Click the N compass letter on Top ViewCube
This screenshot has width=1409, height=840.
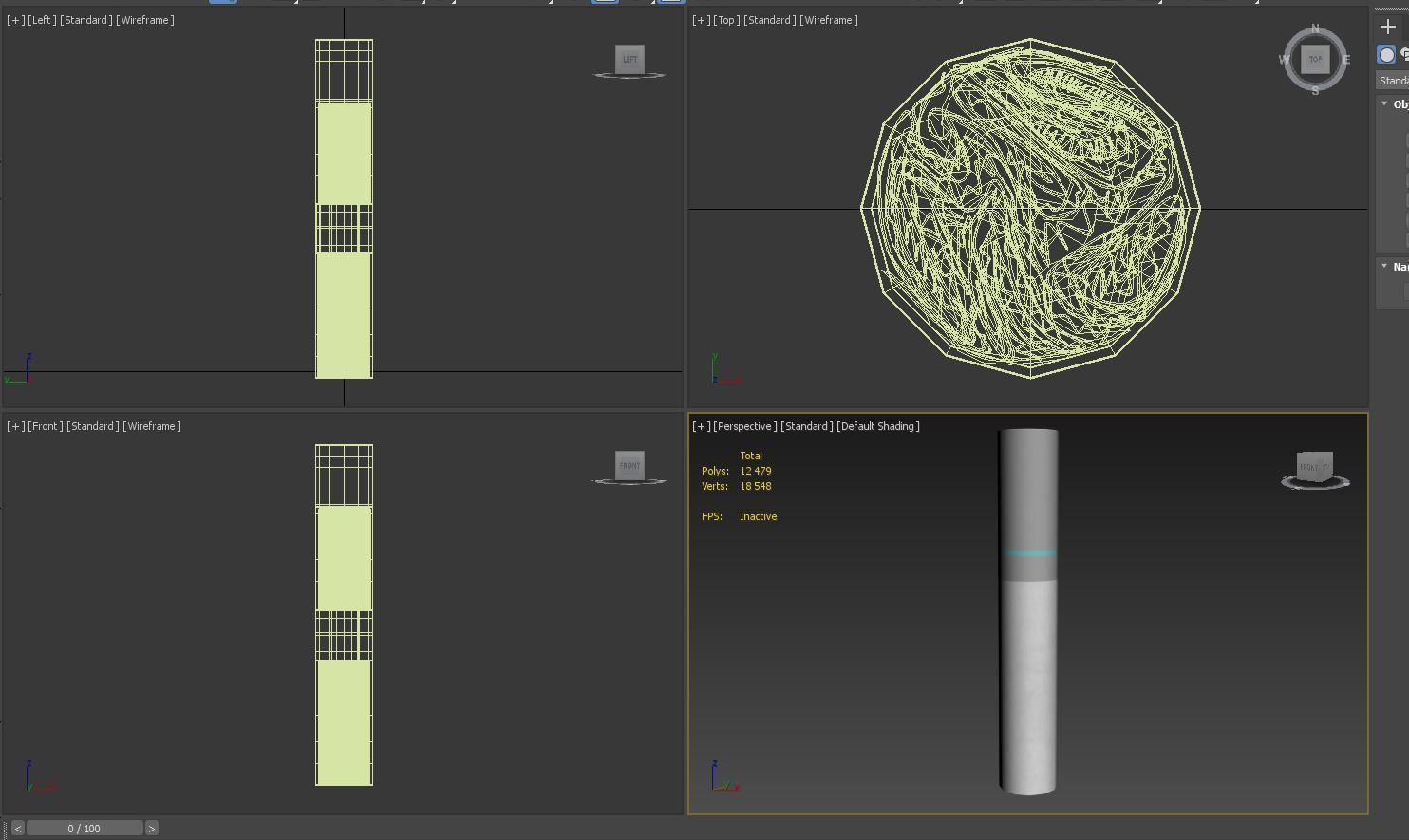(1315, 28)
